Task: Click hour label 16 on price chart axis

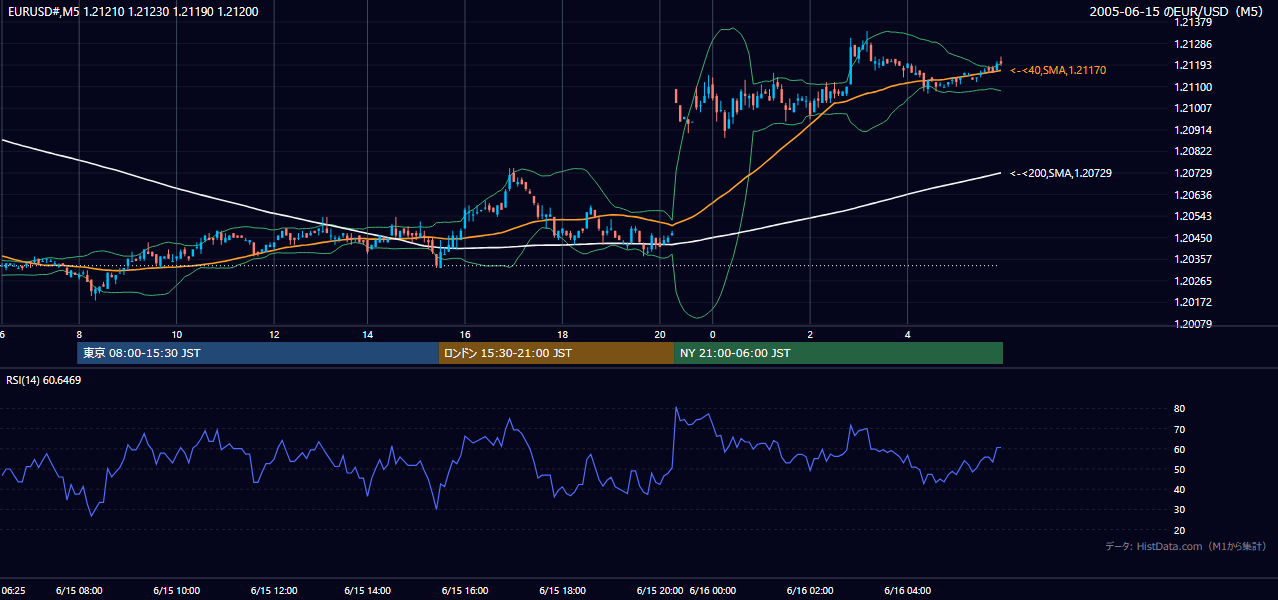Action: tap(465, 334)
